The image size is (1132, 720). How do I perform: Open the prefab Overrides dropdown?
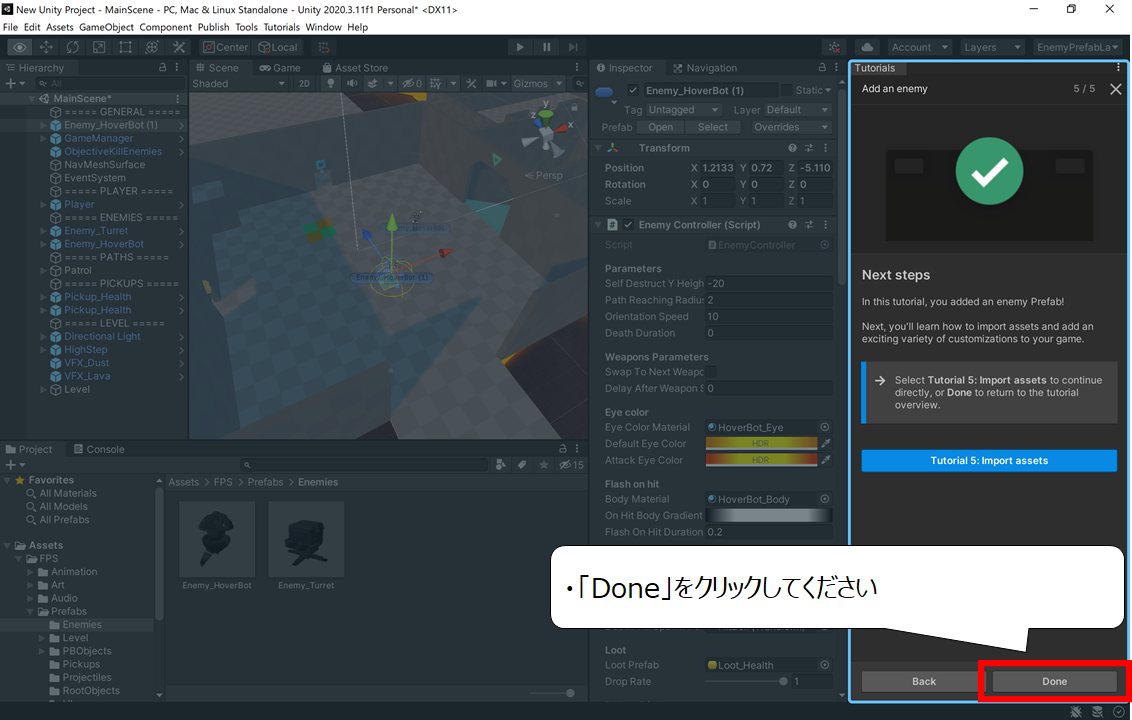790,127
